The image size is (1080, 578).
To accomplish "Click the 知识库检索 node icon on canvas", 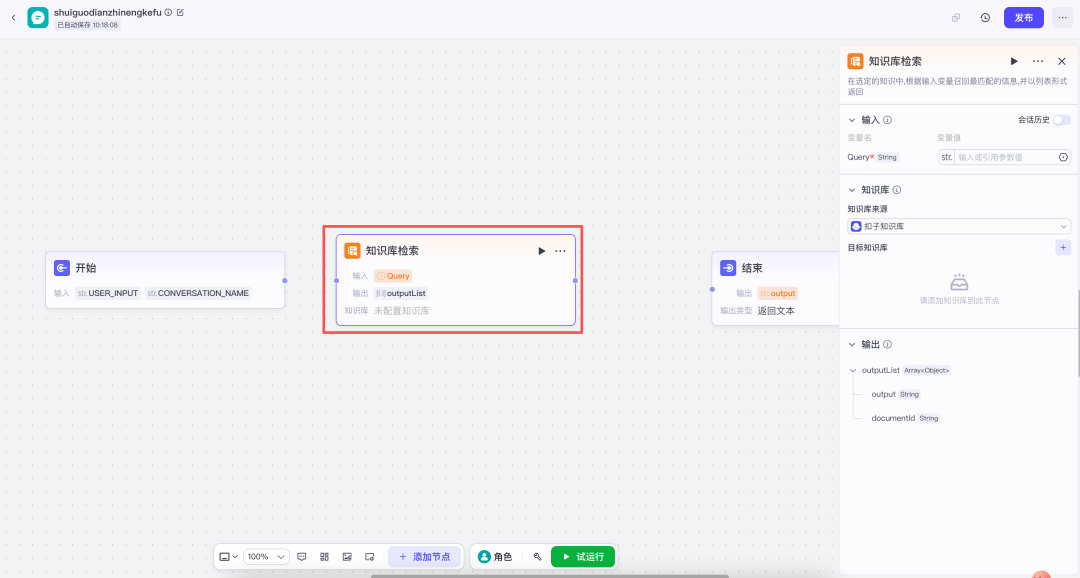I will click(353, 251).
